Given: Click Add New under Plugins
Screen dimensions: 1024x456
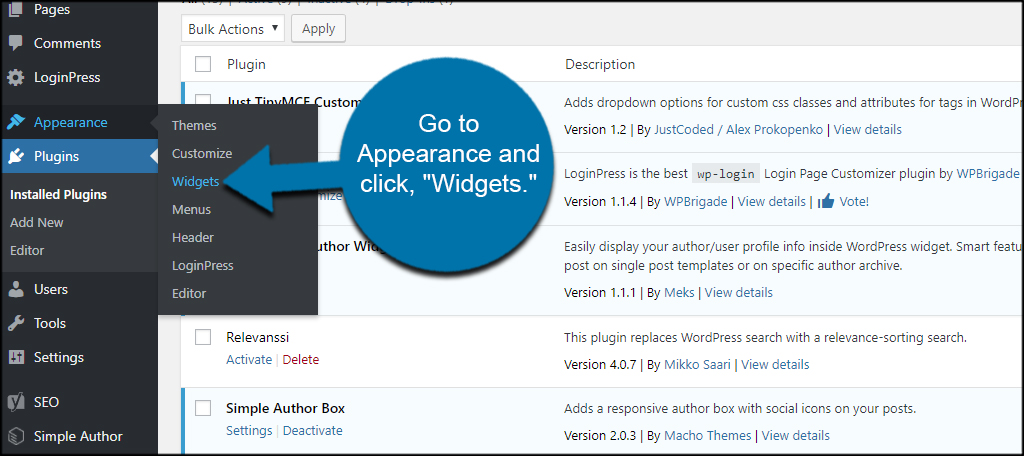Looking at the screenshot, I should (x=37, y=223).
